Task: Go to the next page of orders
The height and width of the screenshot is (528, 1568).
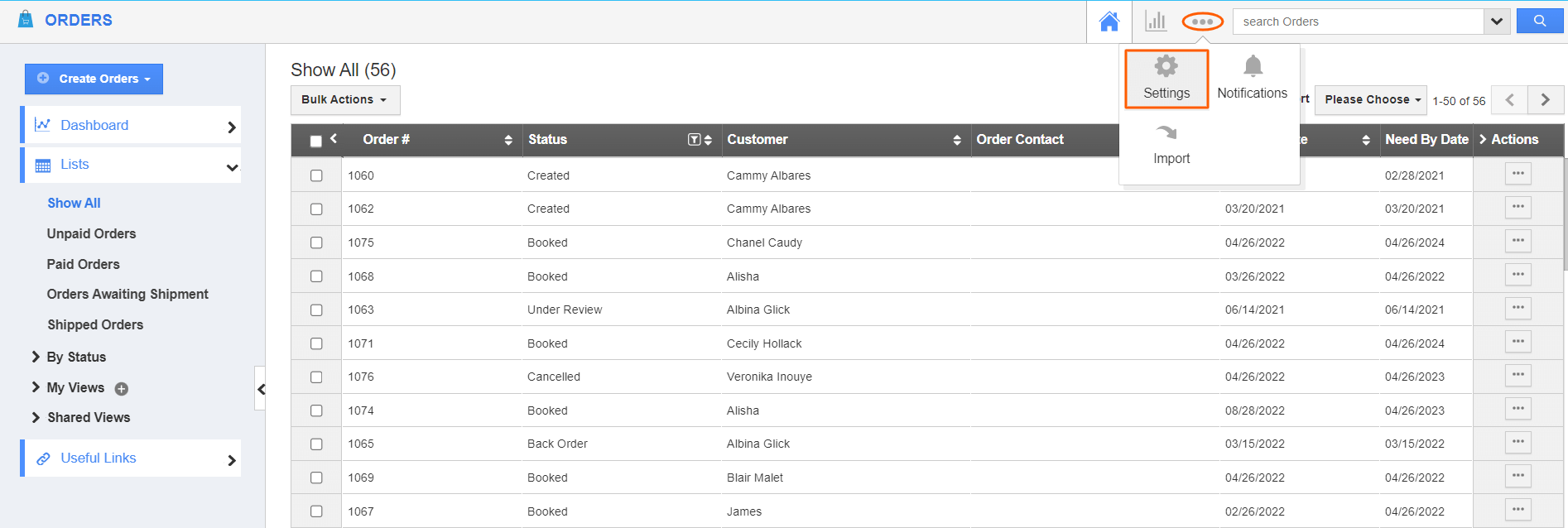Action: coord(1545,100)
